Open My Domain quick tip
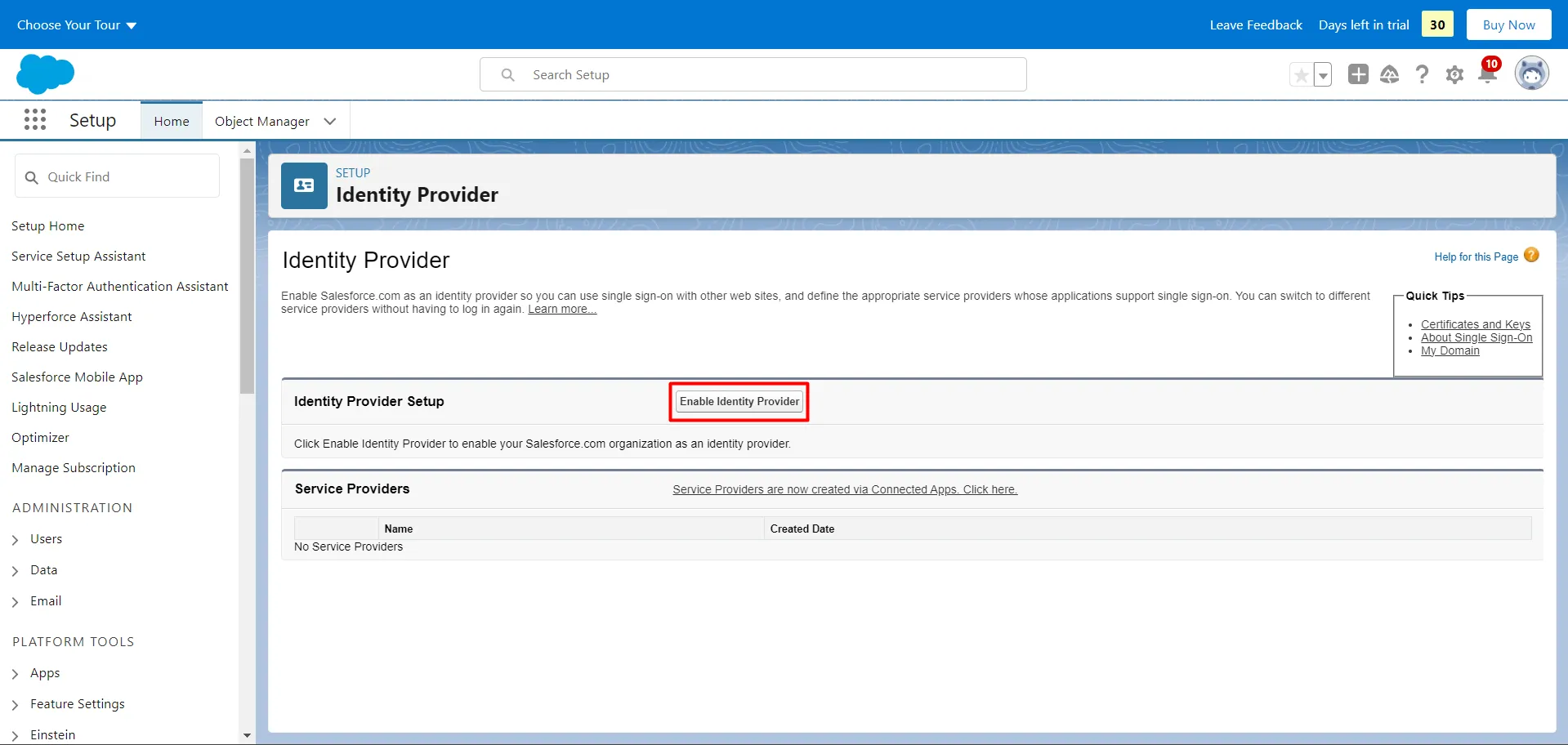The image size is (1568, 745). point(1450,350)
